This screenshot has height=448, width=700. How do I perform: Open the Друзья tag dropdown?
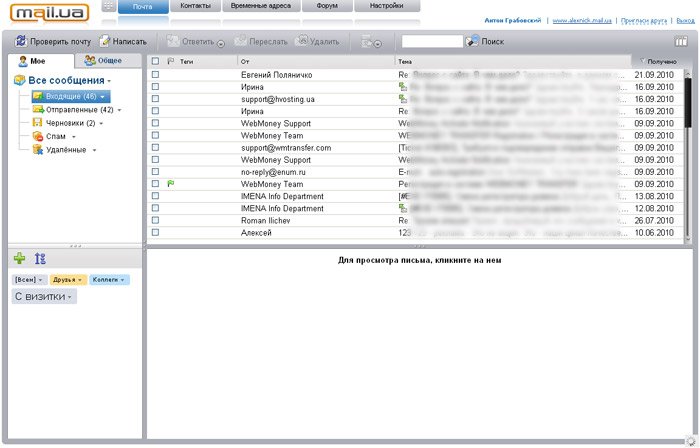pyautogui.click(x=82, y=279)
